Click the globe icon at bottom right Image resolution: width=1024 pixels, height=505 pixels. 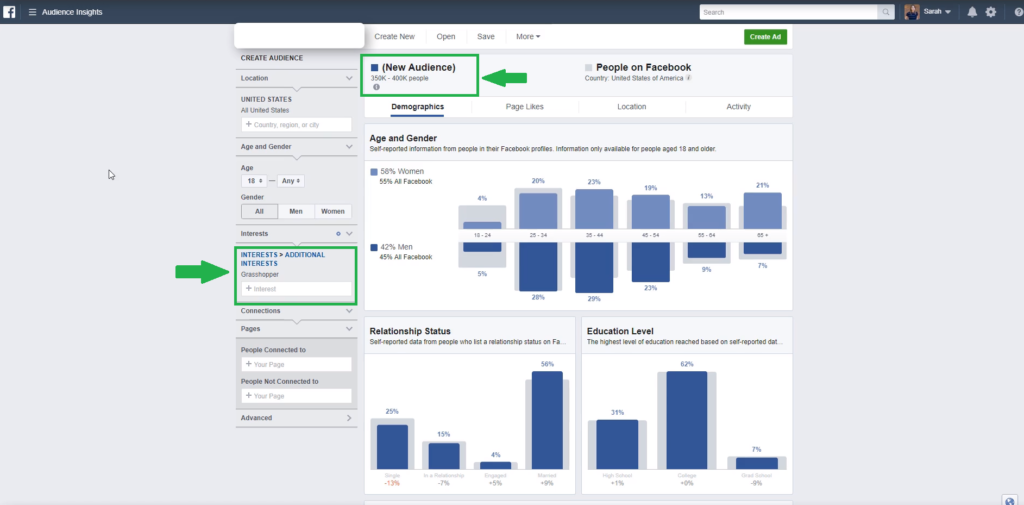[1010, 500]
